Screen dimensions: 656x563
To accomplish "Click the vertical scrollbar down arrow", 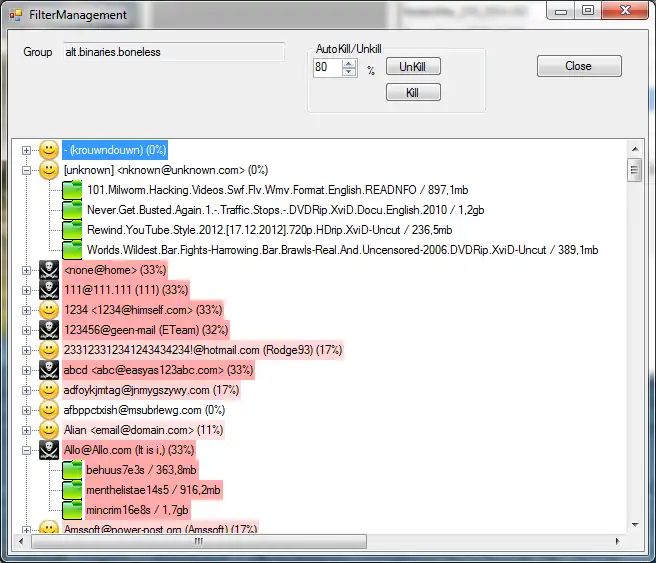I will (635, 525).
